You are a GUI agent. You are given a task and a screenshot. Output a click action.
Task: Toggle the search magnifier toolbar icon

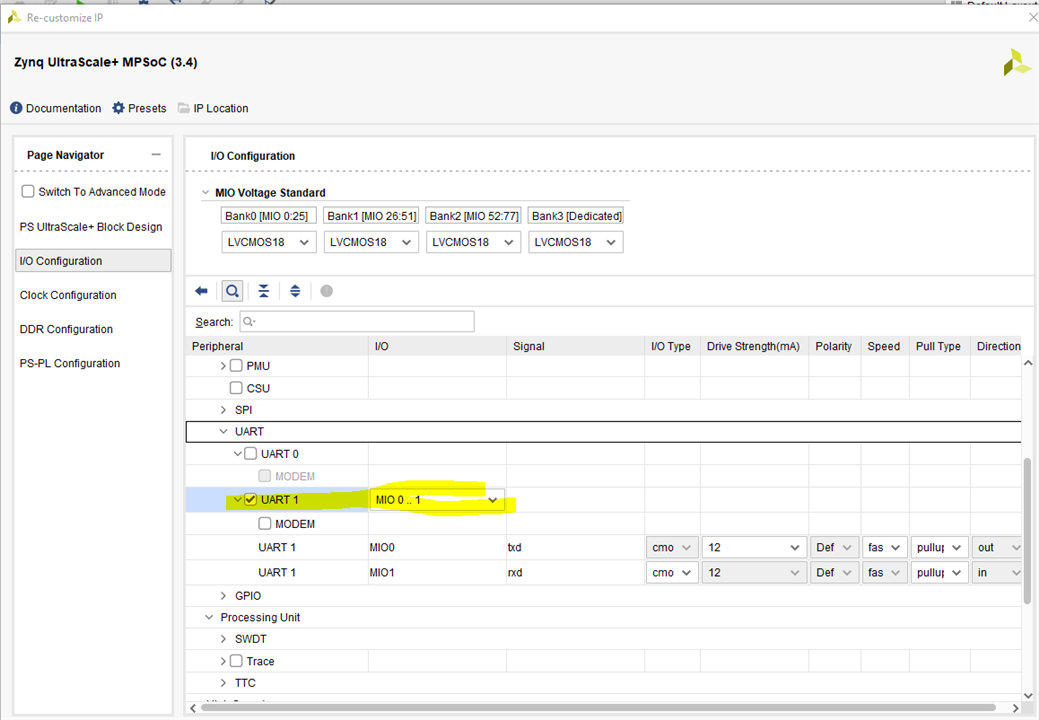(232, 291)
